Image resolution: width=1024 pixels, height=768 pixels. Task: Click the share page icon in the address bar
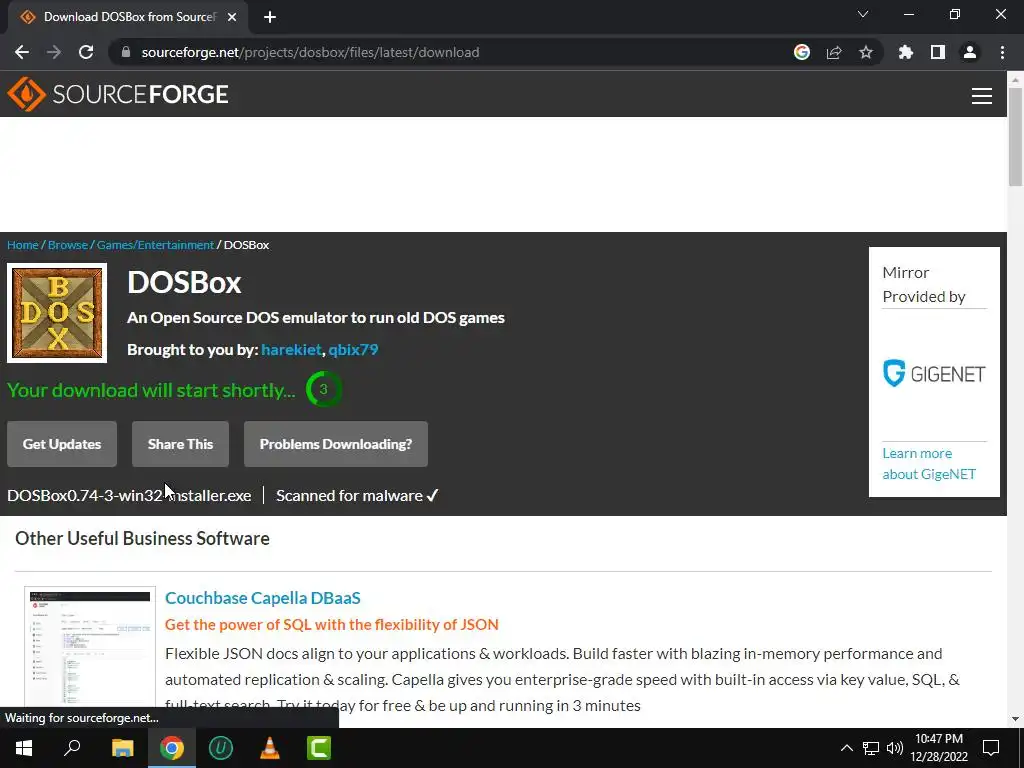click(834, 52)
